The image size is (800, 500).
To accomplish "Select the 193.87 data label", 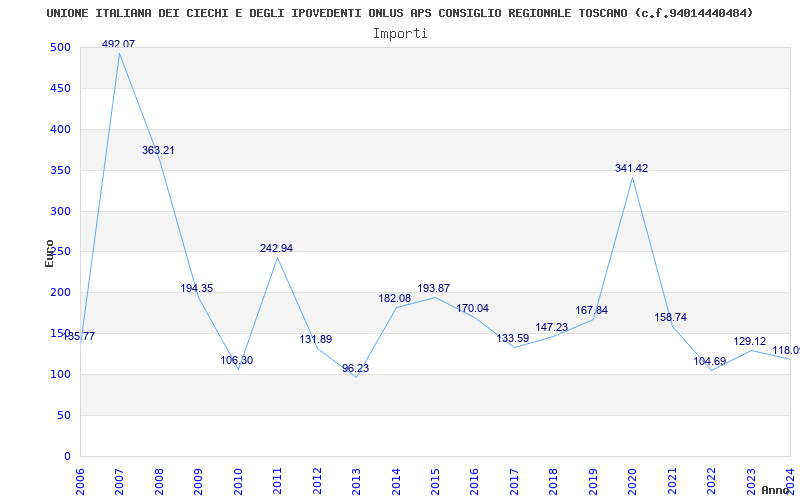I will click(x=434, y=289).
